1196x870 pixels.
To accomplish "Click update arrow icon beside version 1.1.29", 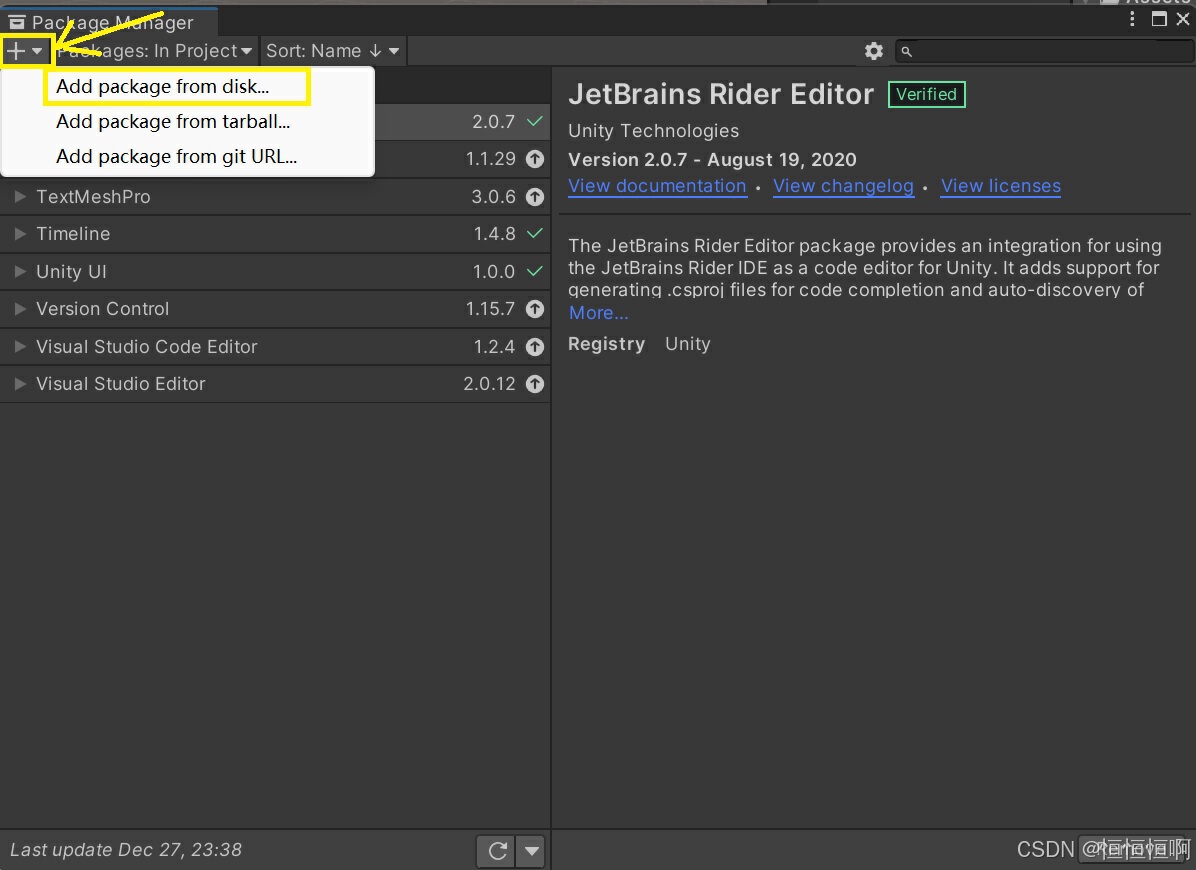I will [x=535, y=159].
